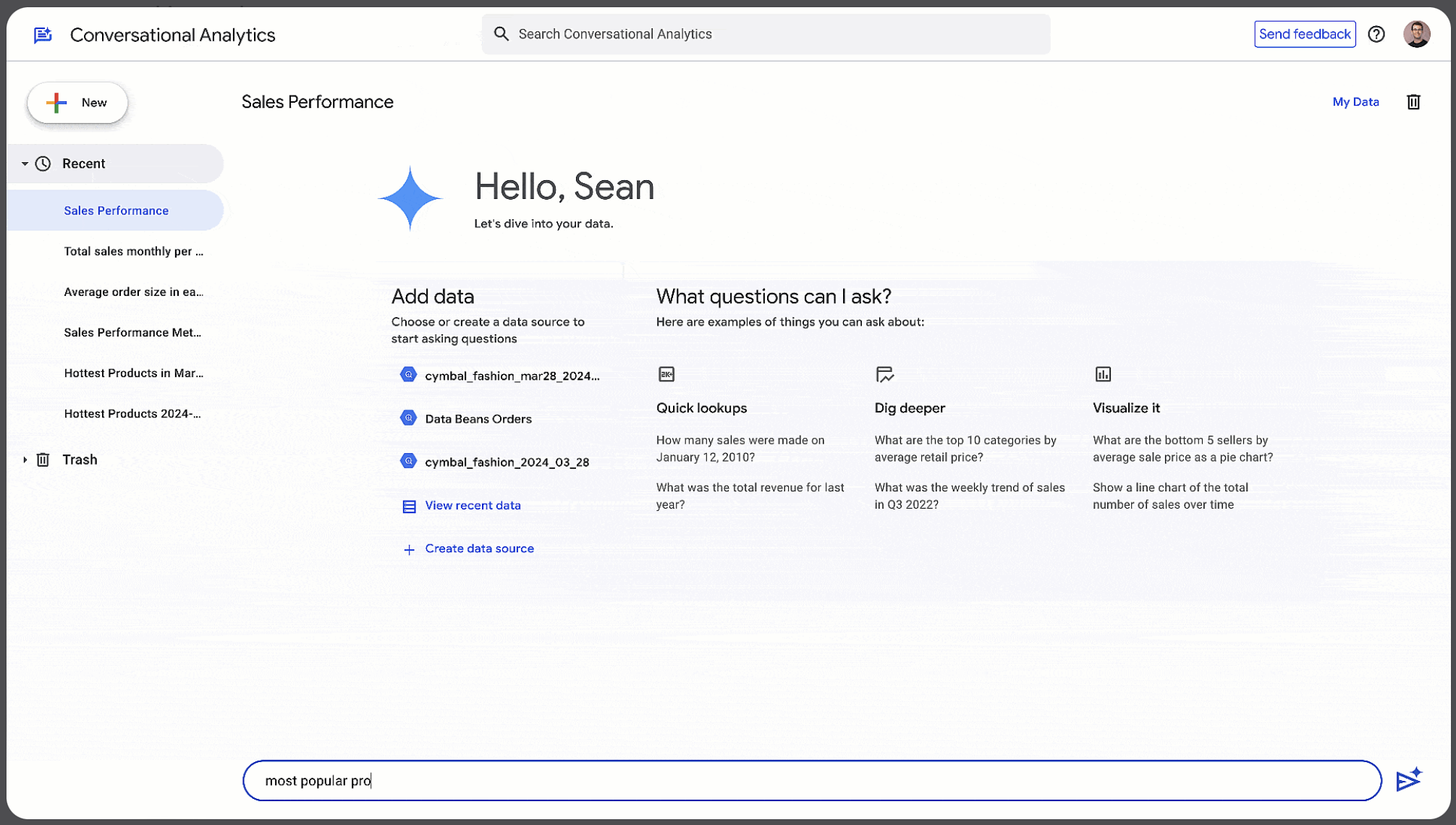1456x825 pixels.
Task: Select the Quick lookups icon
Action: tap(666, 374)
